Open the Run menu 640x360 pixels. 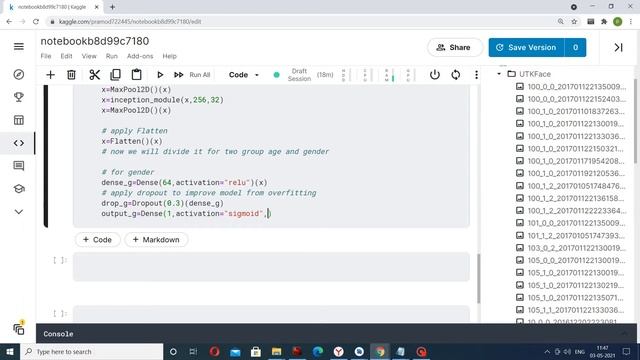coord(111,56)
